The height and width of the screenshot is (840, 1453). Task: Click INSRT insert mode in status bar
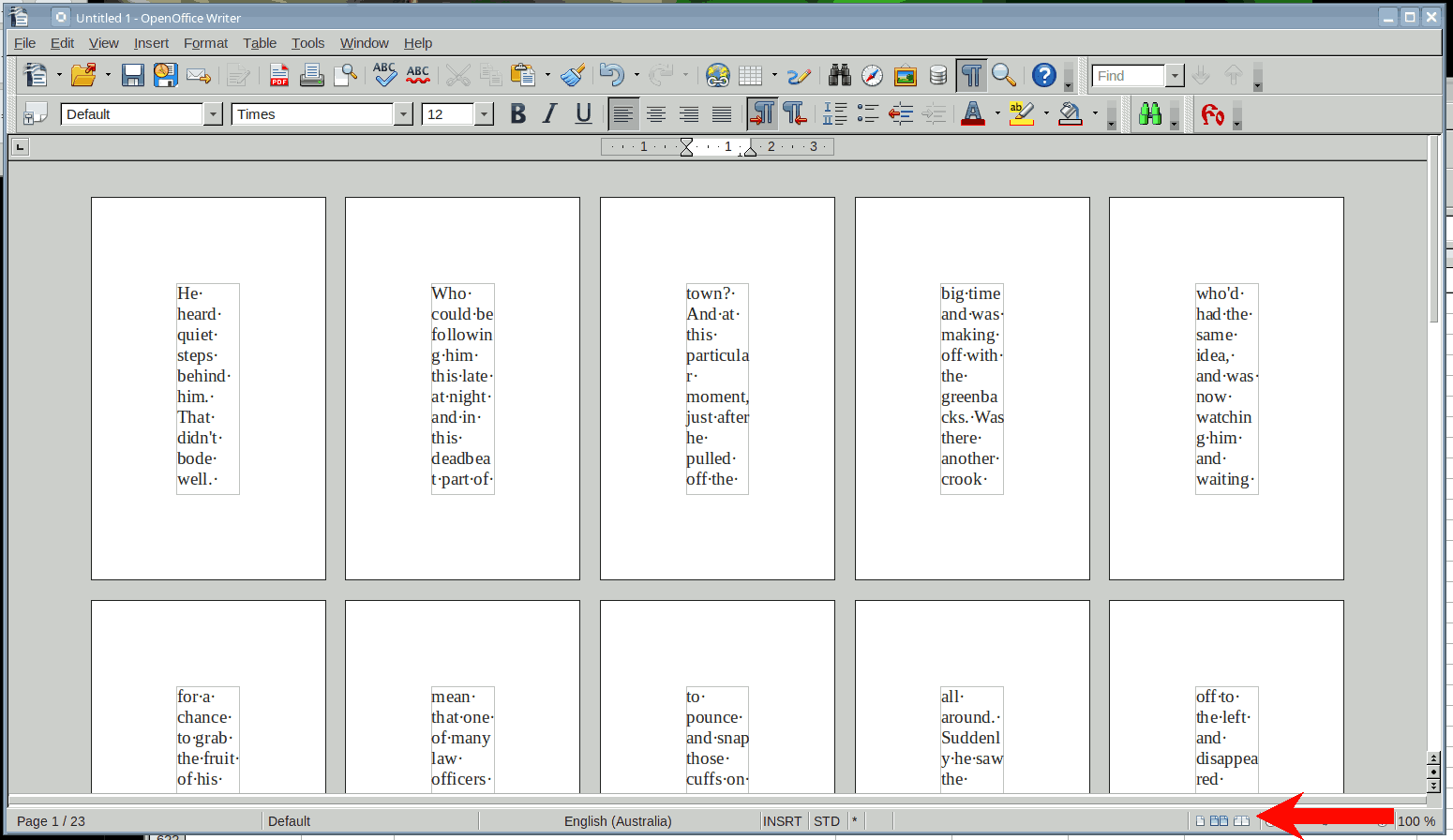click(782, 821)
